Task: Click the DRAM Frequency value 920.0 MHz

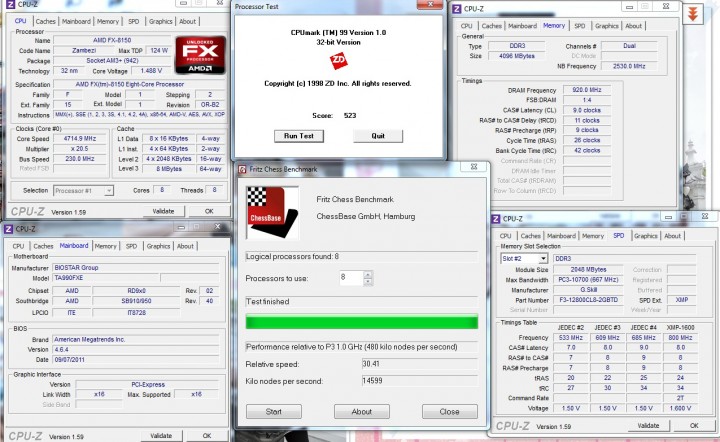Action: click(587, 90)
